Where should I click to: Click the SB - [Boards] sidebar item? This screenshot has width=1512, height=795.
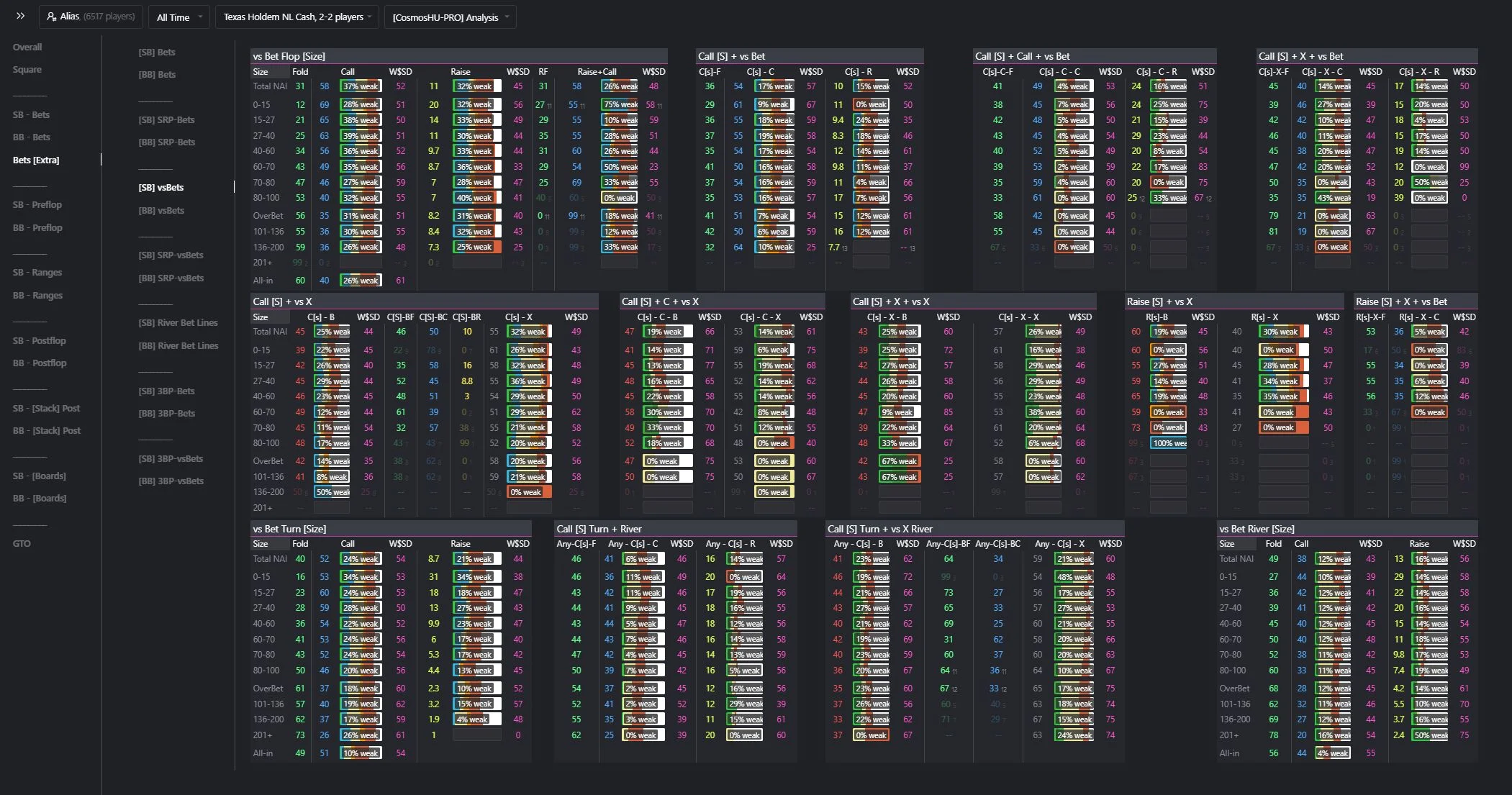[40, 476]
